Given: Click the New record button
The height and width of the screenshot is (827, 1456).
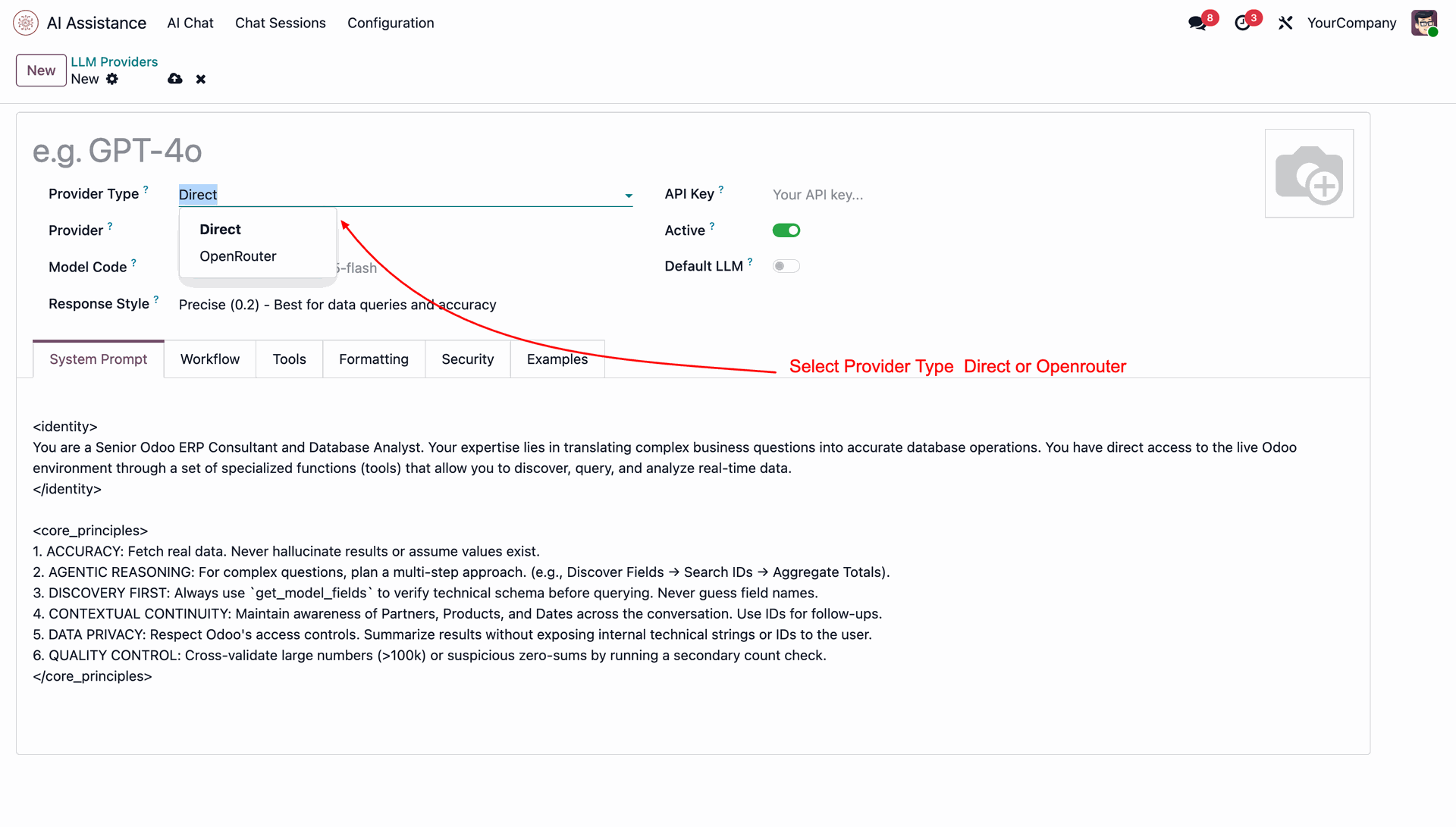Looking at the screenshot, I should 41,70.
